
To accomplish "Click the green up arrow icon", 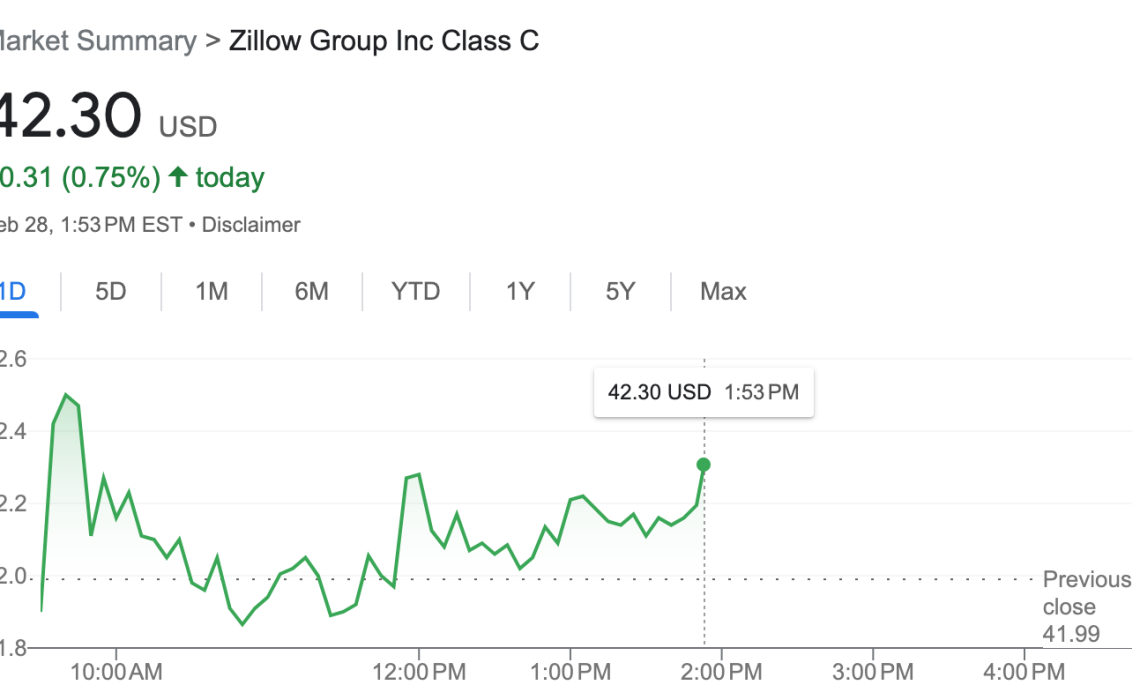I will point(178,178).
